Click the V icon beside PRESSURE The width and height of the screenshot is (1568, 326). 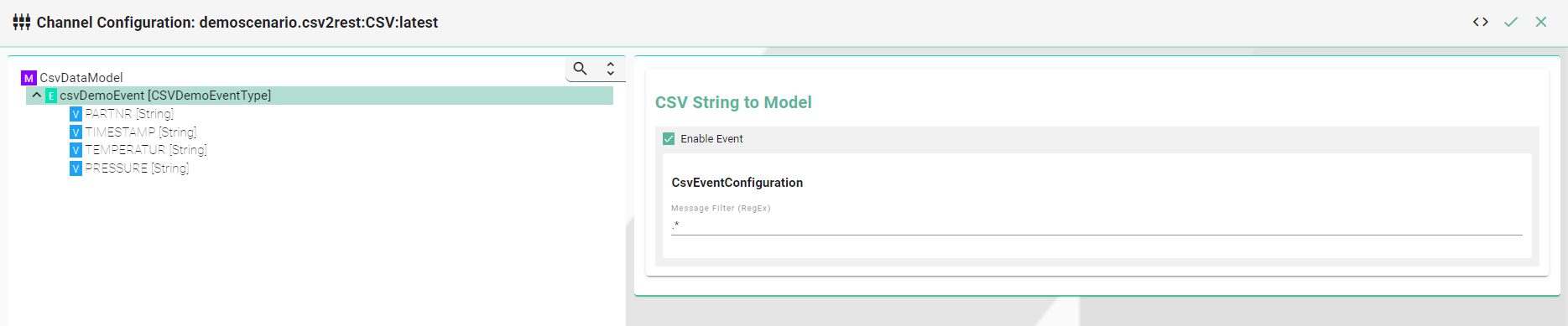(x=76, y=168)
